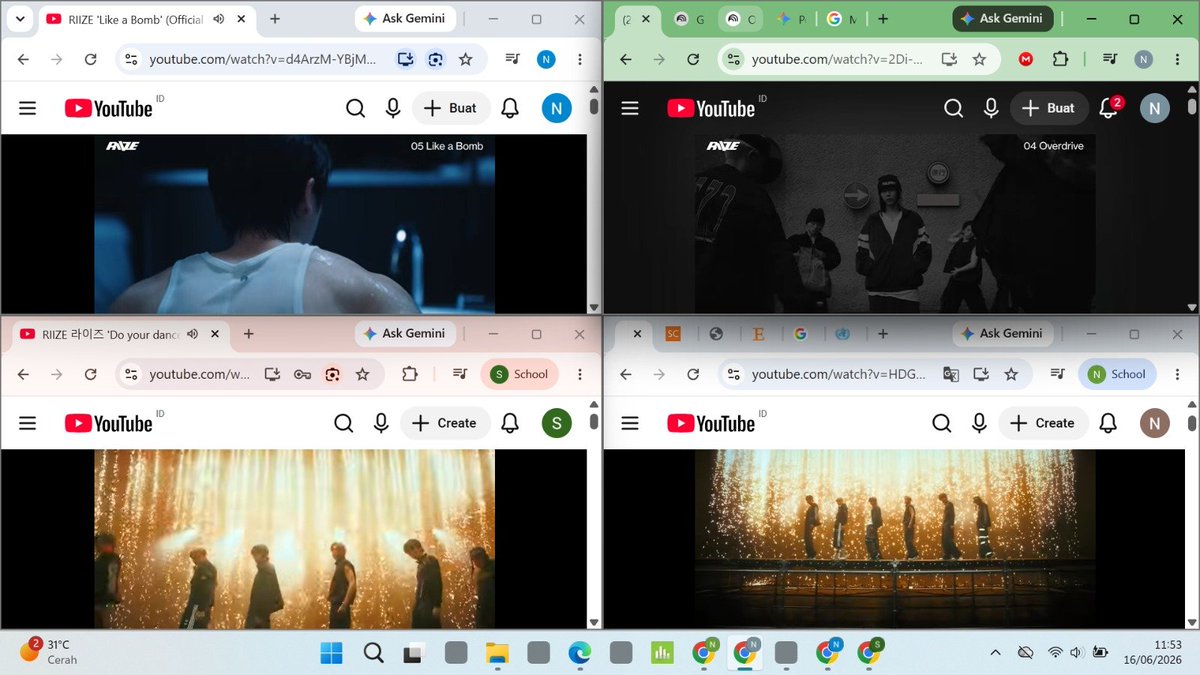
Task: Toggle bookmark star in Overdrive window
Action: click(979, 59)
